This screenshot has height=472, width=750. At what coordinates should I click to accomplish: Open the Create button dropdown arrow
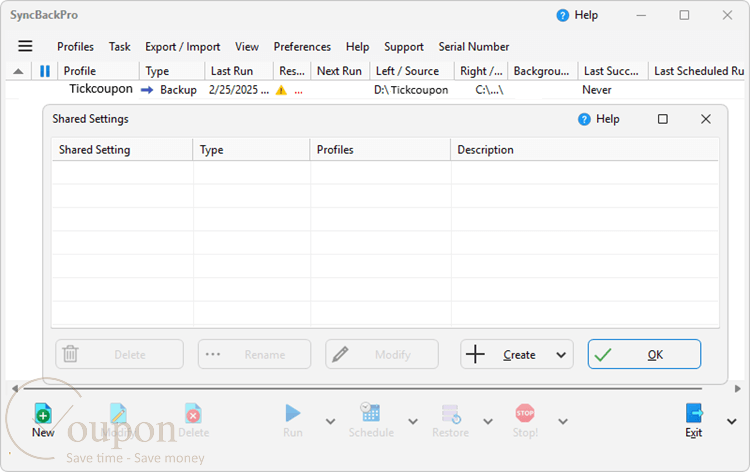[561, 355]
